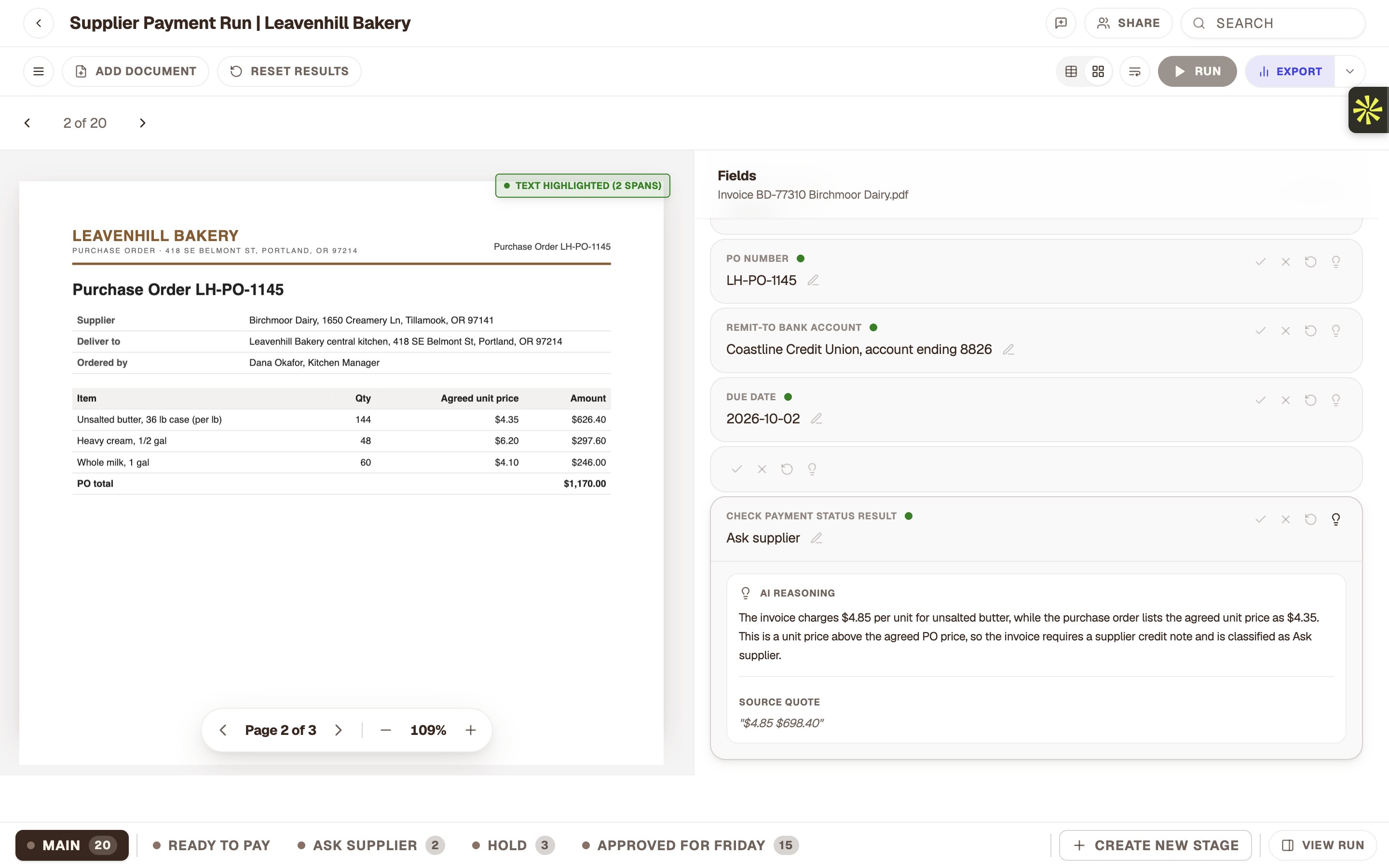Edit the Ask supplier result value
Image resolution: width=1389 pixels, height=868 pixels.
click(816, 538)
